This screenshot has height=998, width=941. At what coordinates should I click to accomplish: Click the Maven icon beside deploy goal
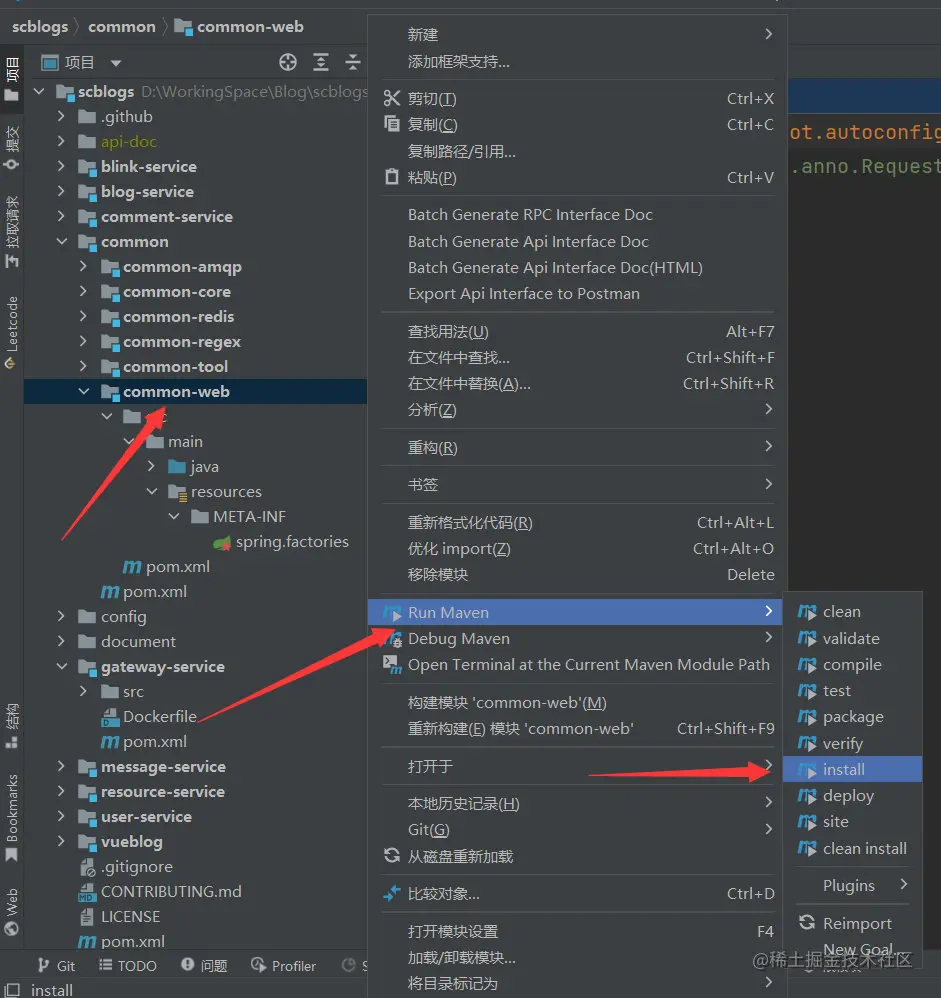pyautogui.click(x=807, y=796)
